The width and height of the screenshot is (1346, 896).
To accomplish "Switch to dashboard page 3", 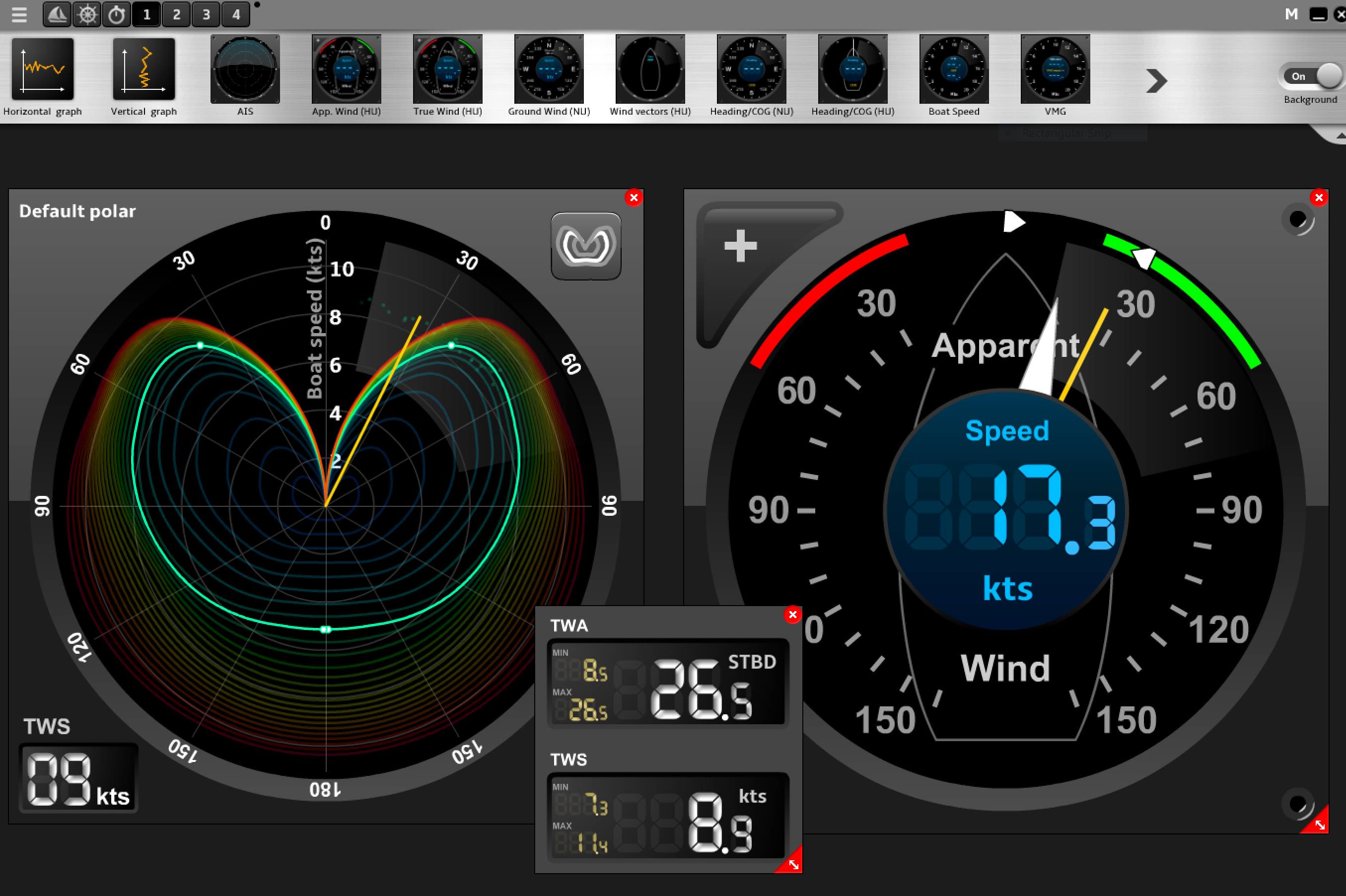I will pos(206,15).
